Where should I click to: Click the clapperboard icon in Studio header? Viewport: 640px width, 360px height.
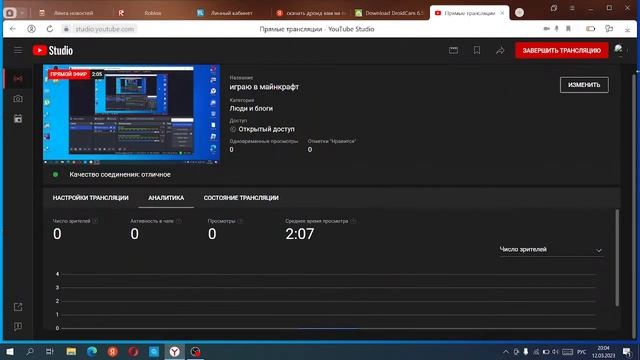click(453, 50)
